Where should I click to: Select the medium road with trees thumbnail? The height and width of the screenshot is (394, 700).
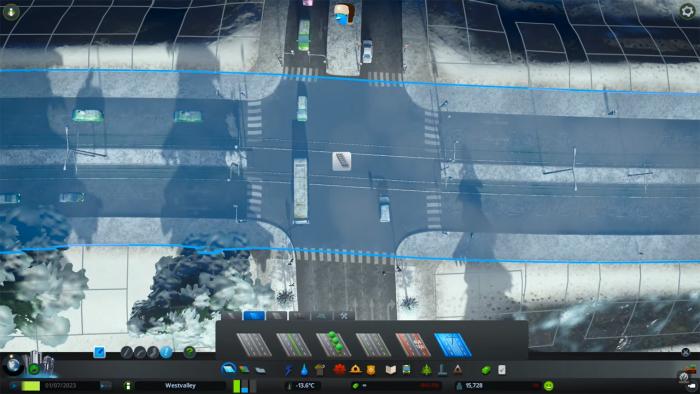pos(333,345)
